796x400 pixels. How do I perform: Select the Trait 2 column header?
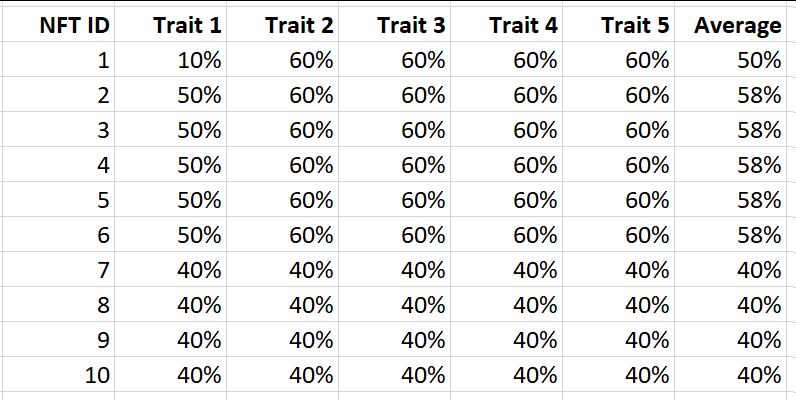pos(298,25)
